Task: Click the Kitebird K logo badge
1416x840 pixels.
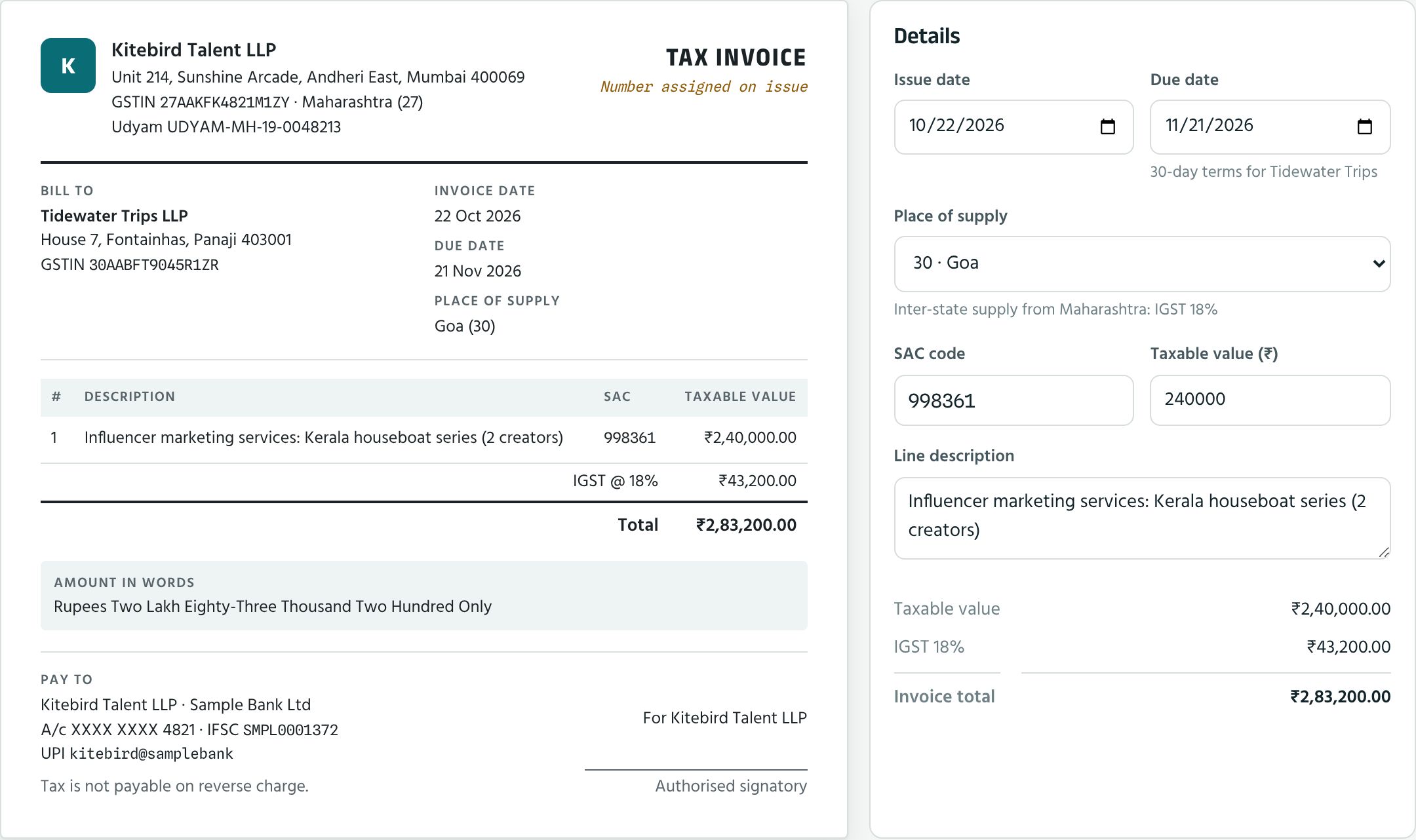Action: point(68,66)
